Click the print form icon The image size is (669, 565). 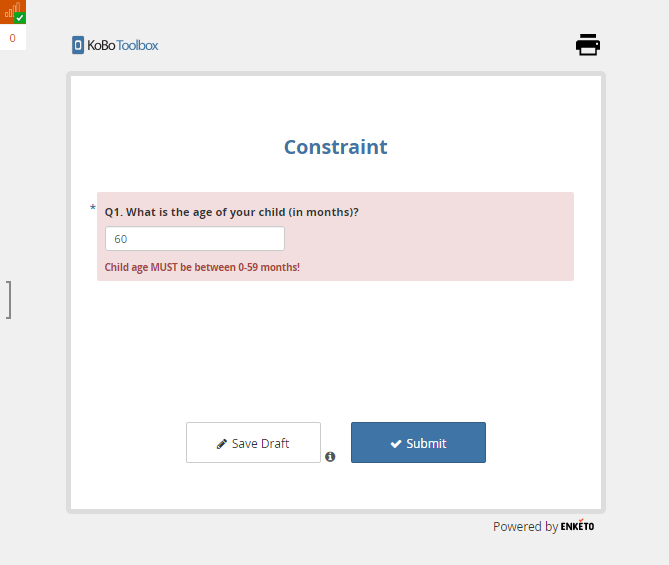[x=587, y=45]
